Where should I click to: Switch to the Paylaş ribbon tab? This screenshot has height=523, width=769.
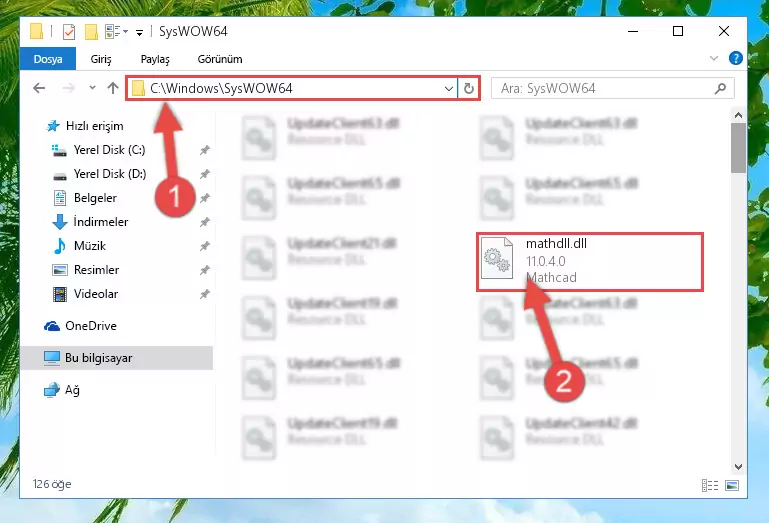tap(155, 59)
